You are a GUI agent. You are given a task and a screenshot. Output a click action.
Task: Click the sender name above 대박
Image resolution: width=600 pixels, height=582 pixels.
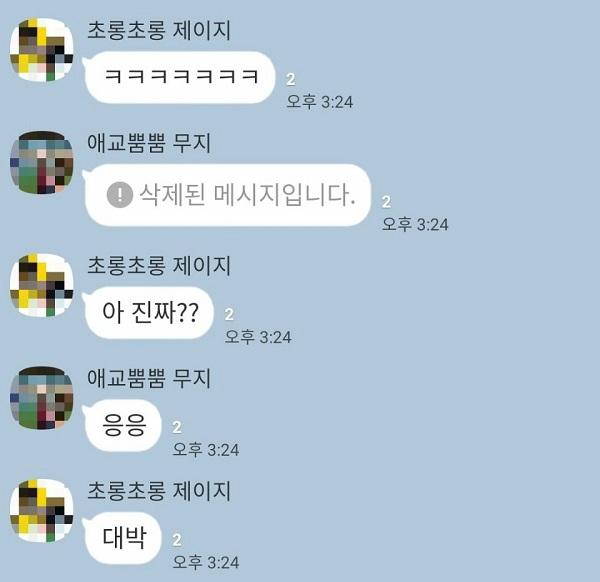point(159,491)
